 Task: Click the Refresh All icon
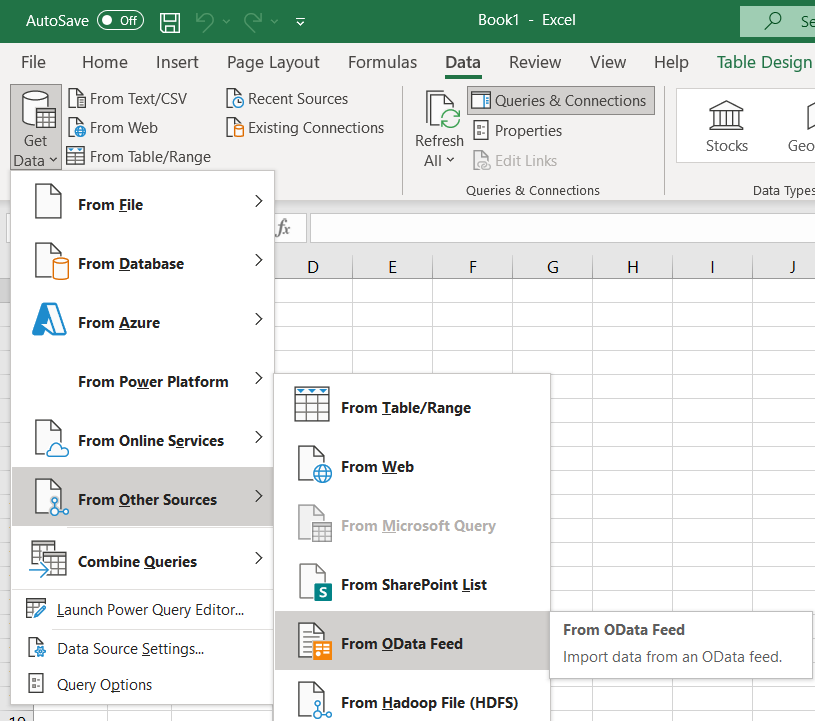click(442, 109)
